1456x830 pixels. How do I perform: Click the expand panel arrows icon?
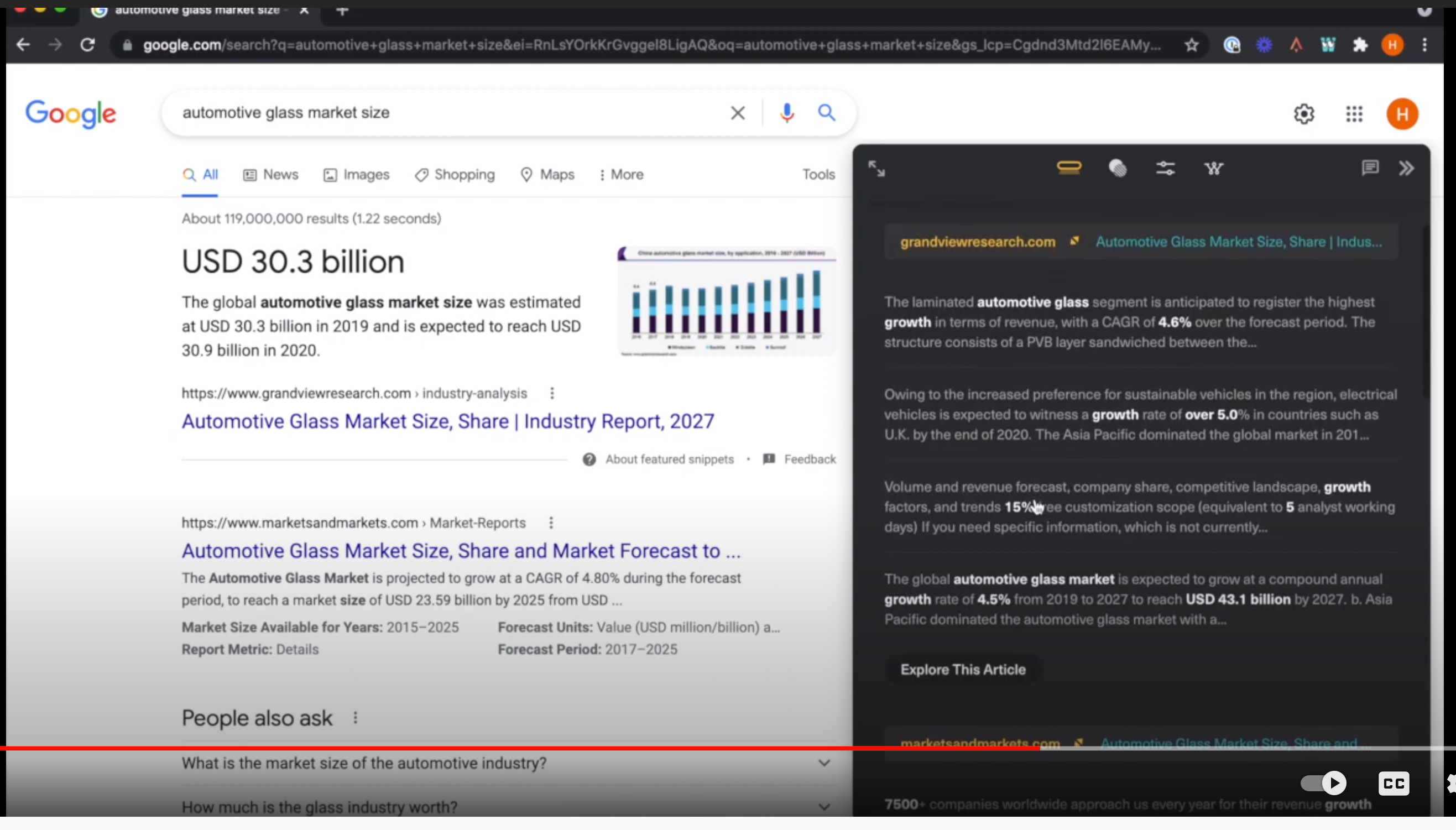point(876,169)
